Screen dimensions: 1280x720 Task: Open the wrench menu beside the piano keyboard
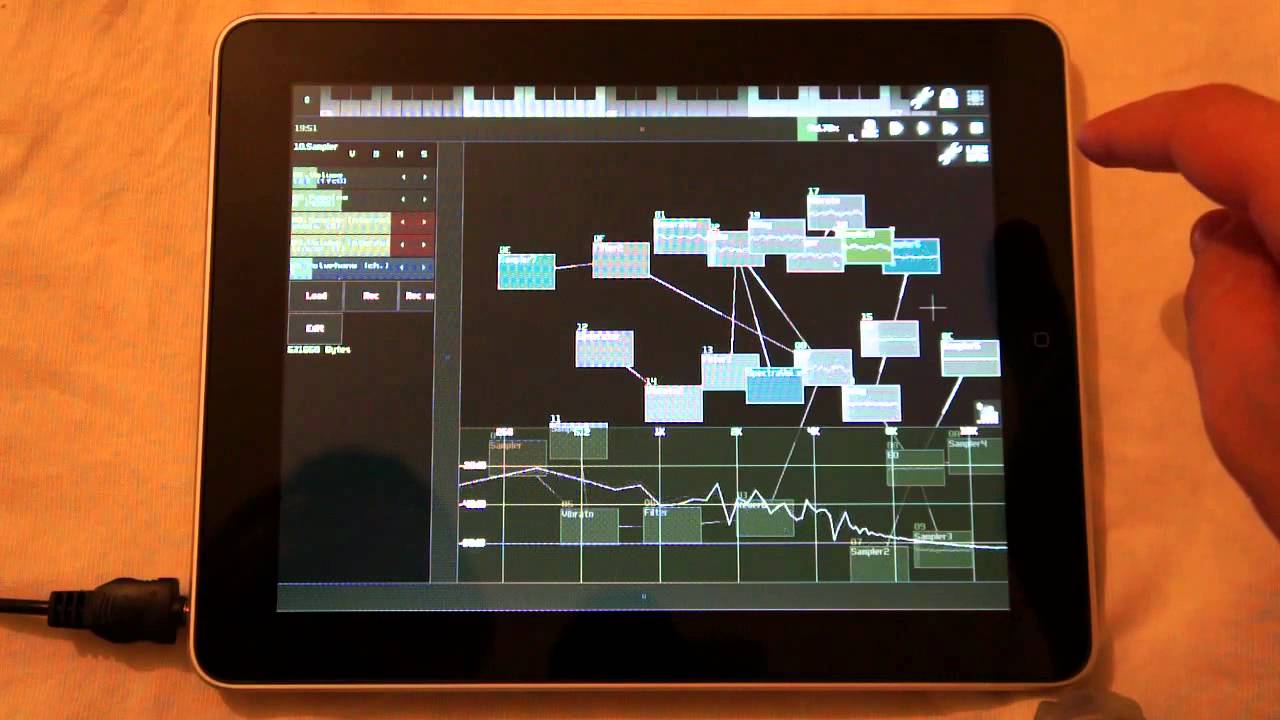(x=922, y=99)
